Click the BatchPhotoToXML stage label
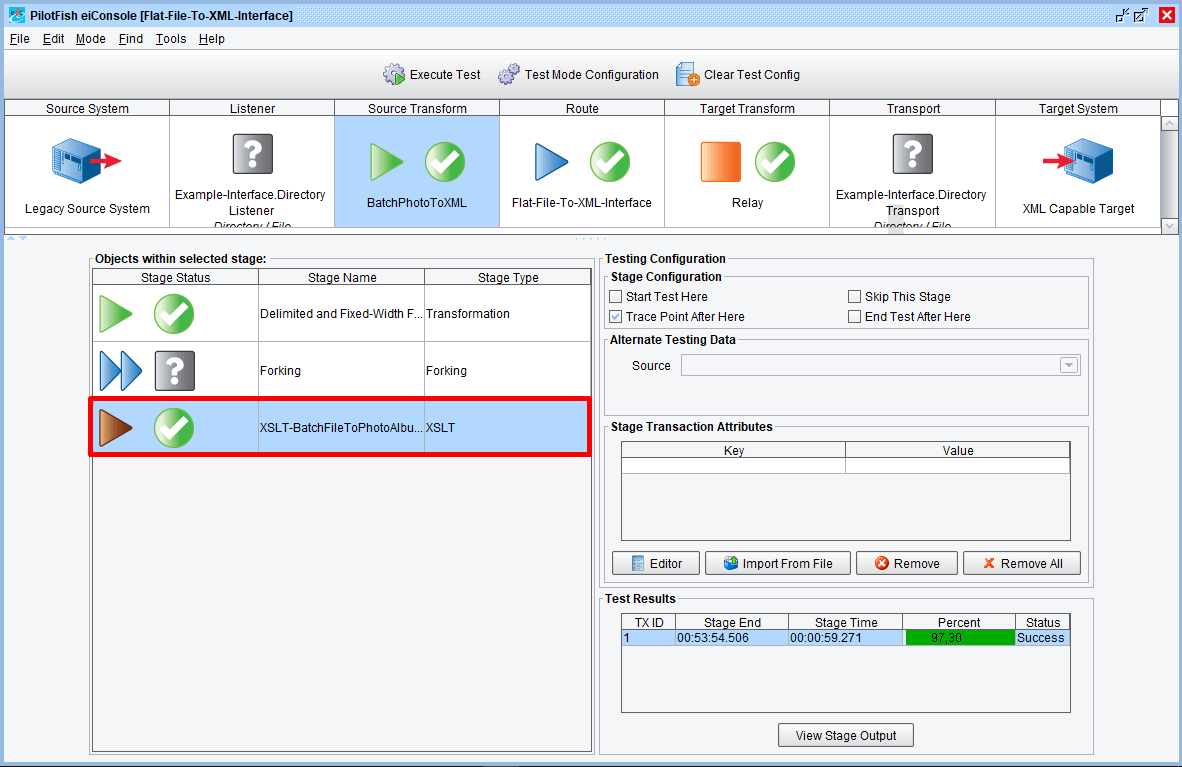The image size is (1182, 767). click(x=417, y=203)
